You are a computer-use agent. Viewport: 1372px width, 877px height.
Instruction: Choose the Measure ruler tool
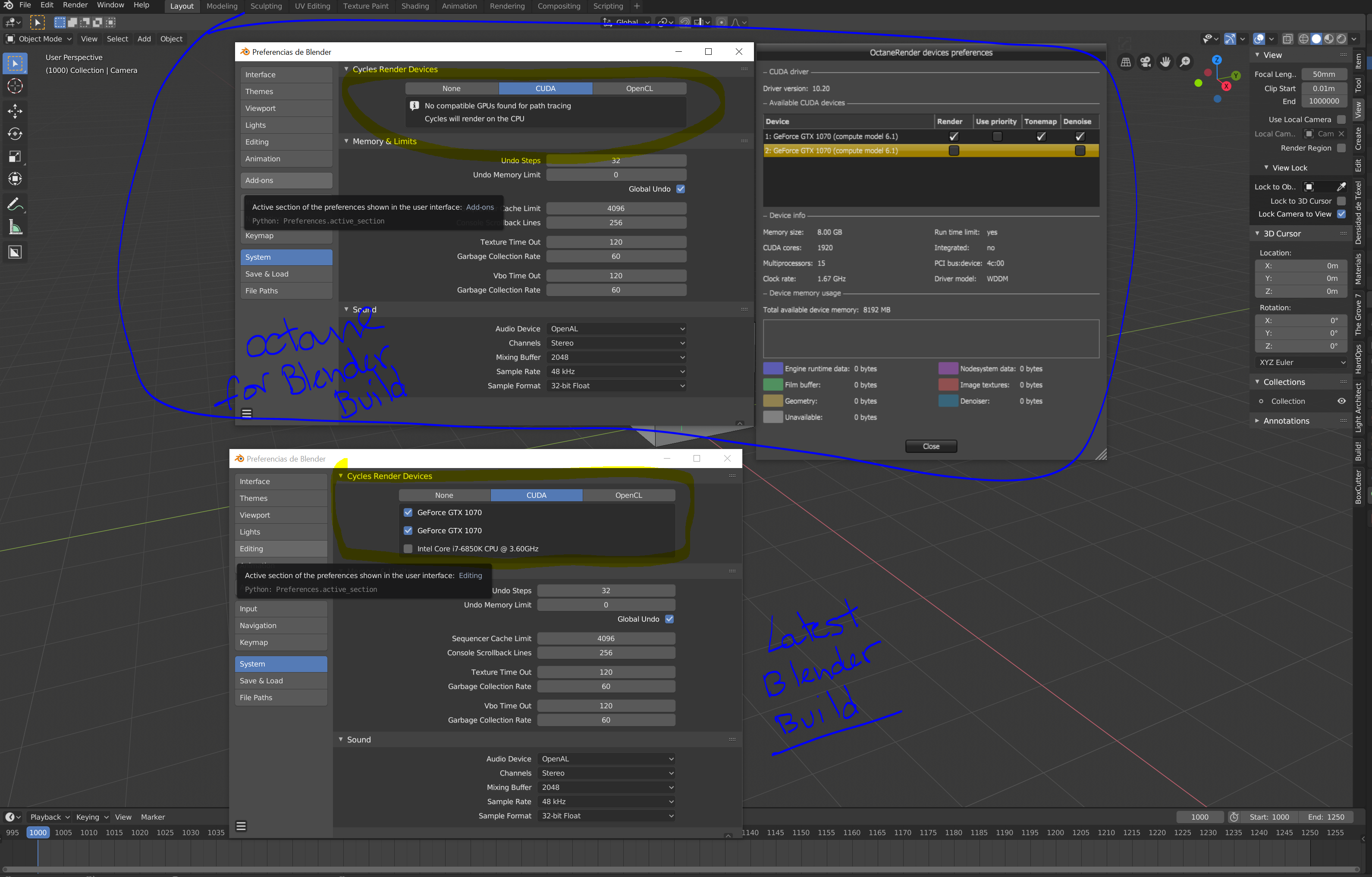tap(15, 228)
